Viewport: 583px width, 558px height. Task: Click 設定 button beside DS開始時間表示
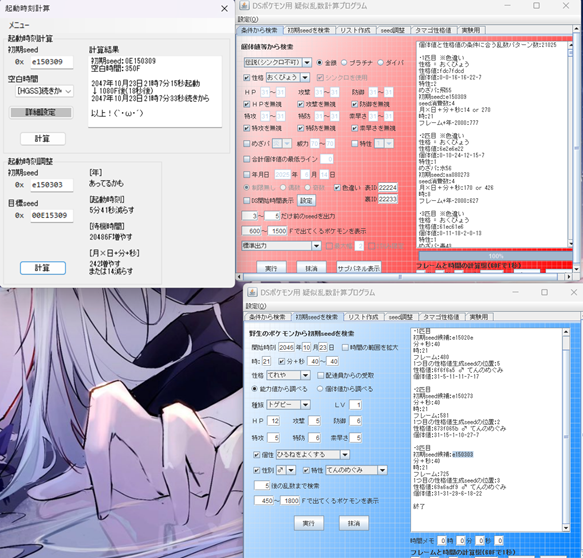[306, 201]
